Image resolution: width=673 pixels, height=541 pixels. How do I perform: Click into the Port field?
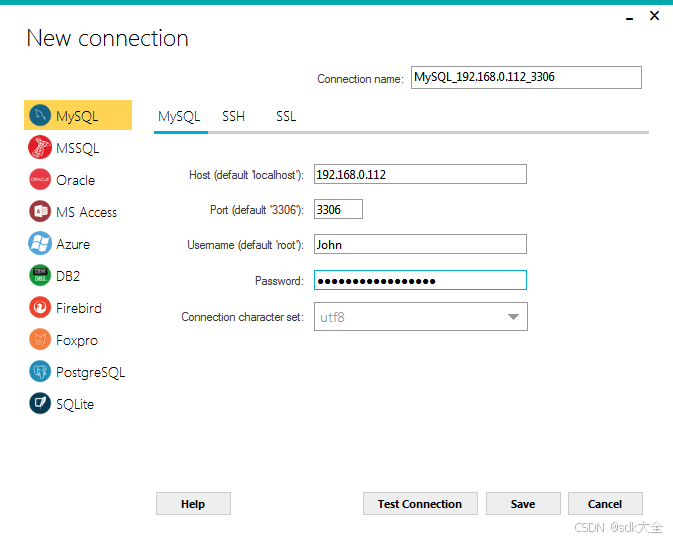[x=338, y=209]
